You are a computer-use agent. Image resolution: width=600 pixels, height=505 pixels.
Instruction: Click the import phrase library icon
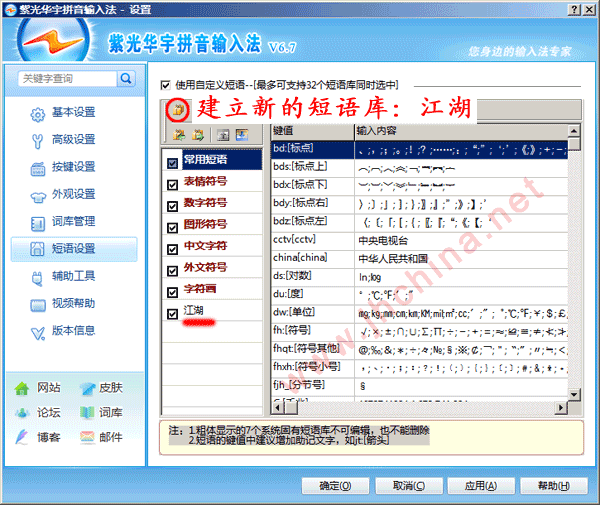pos(179,135)
